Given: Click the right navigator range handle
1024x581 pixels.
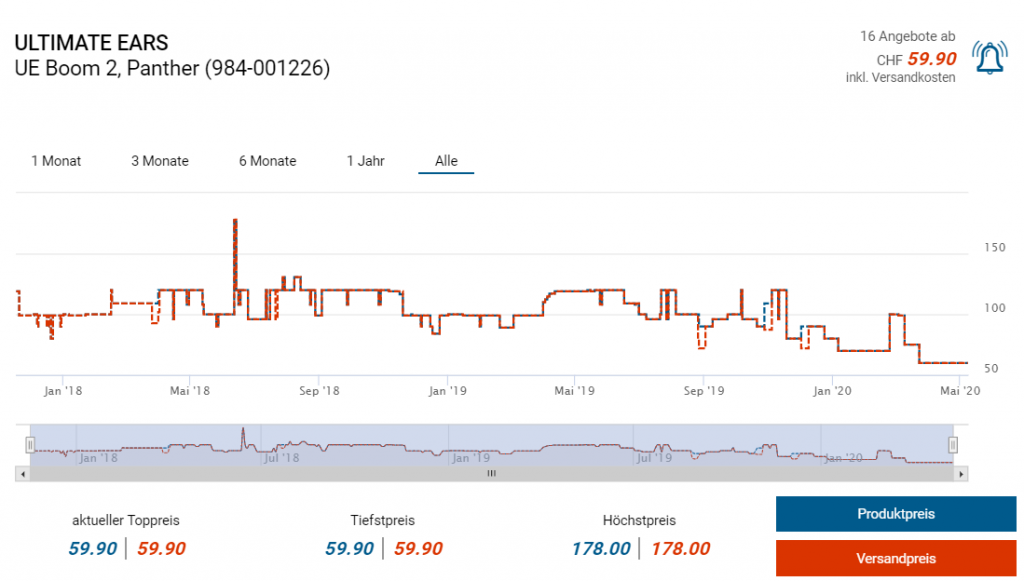Looking at the screenshot, I should point(953,445).
